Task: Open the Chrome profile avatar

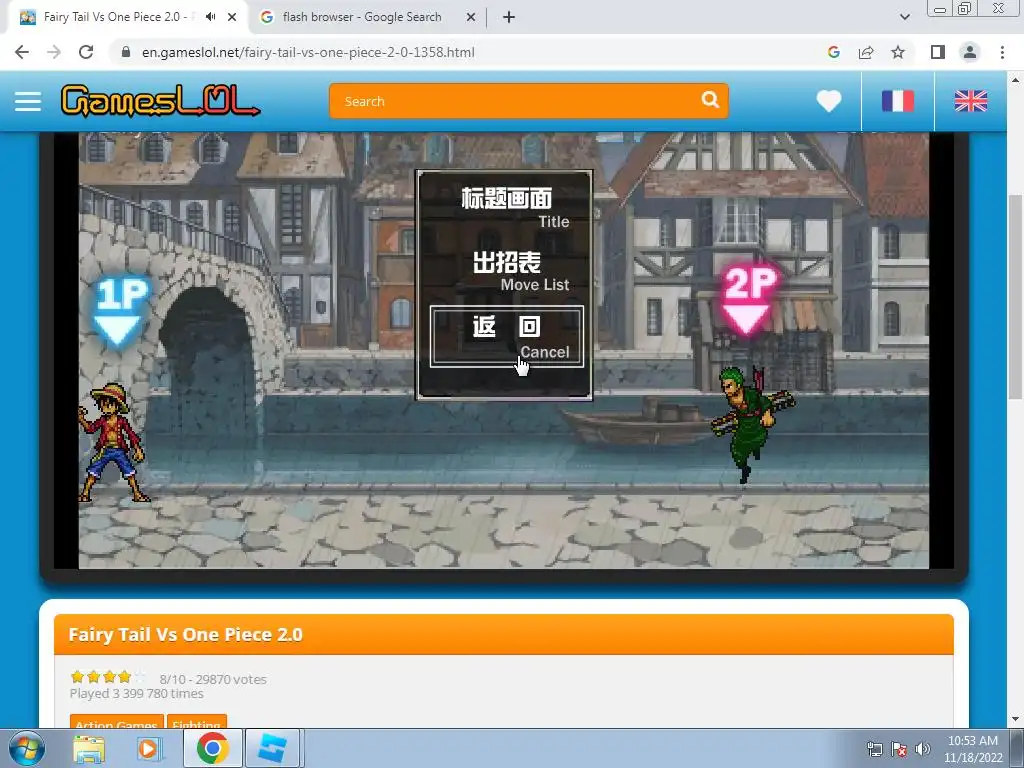Action: pos(970,52)
